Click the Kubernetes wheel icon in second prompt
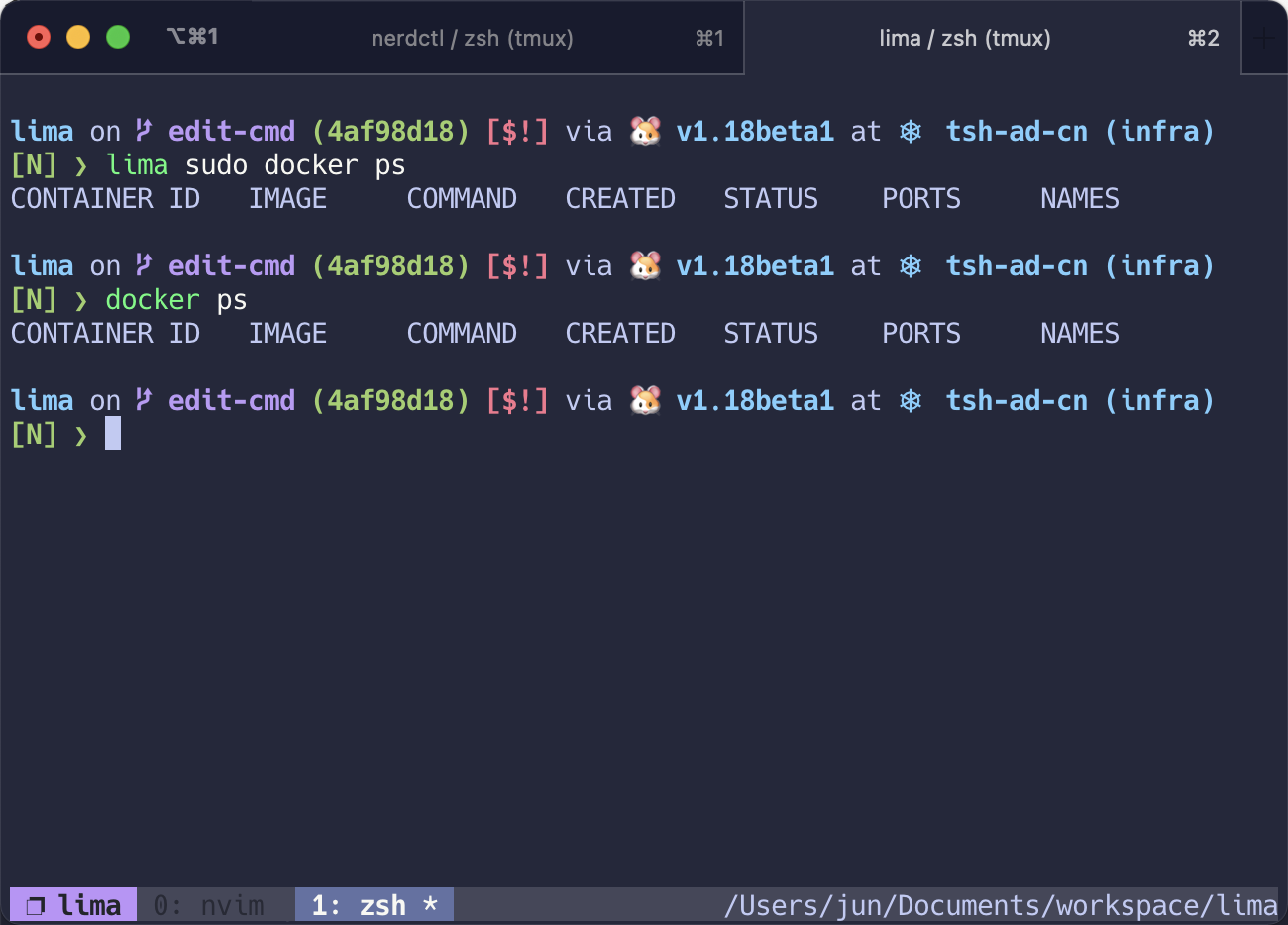Viewport: 1288px width, 925px height. click(x=911, y=266)
